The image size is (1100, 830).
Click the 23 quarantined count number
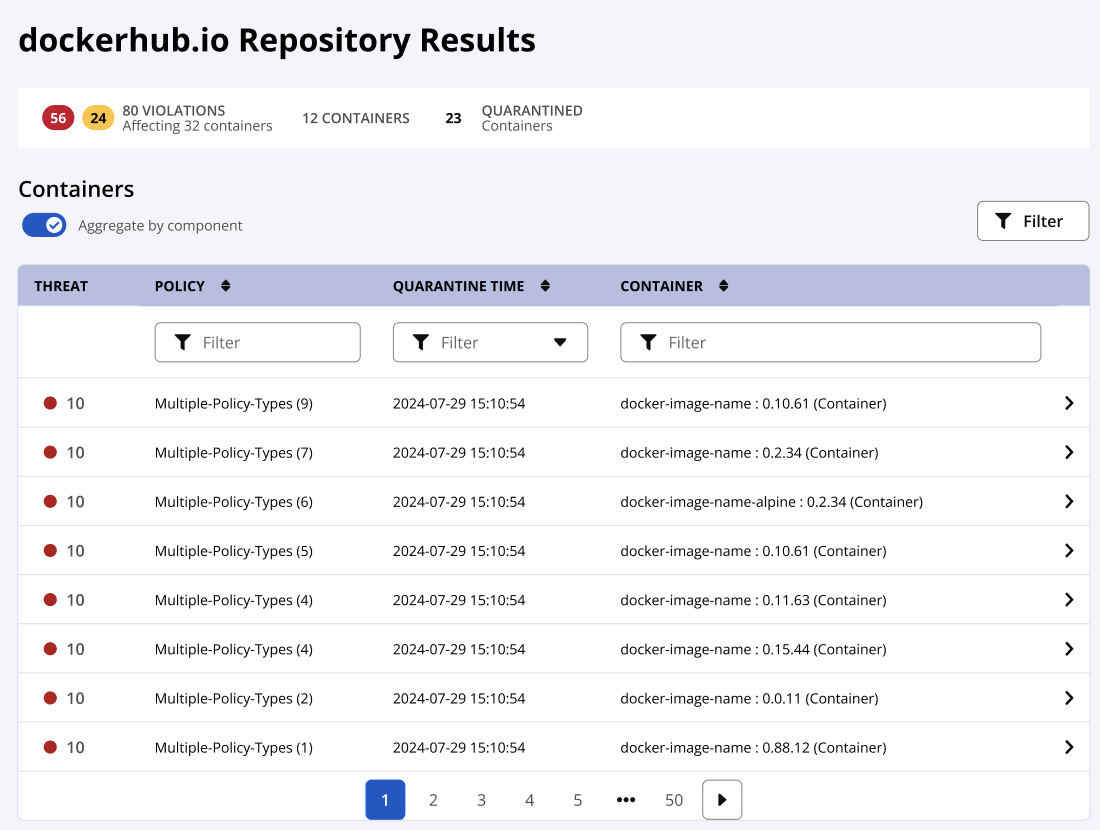pos(453,118)
